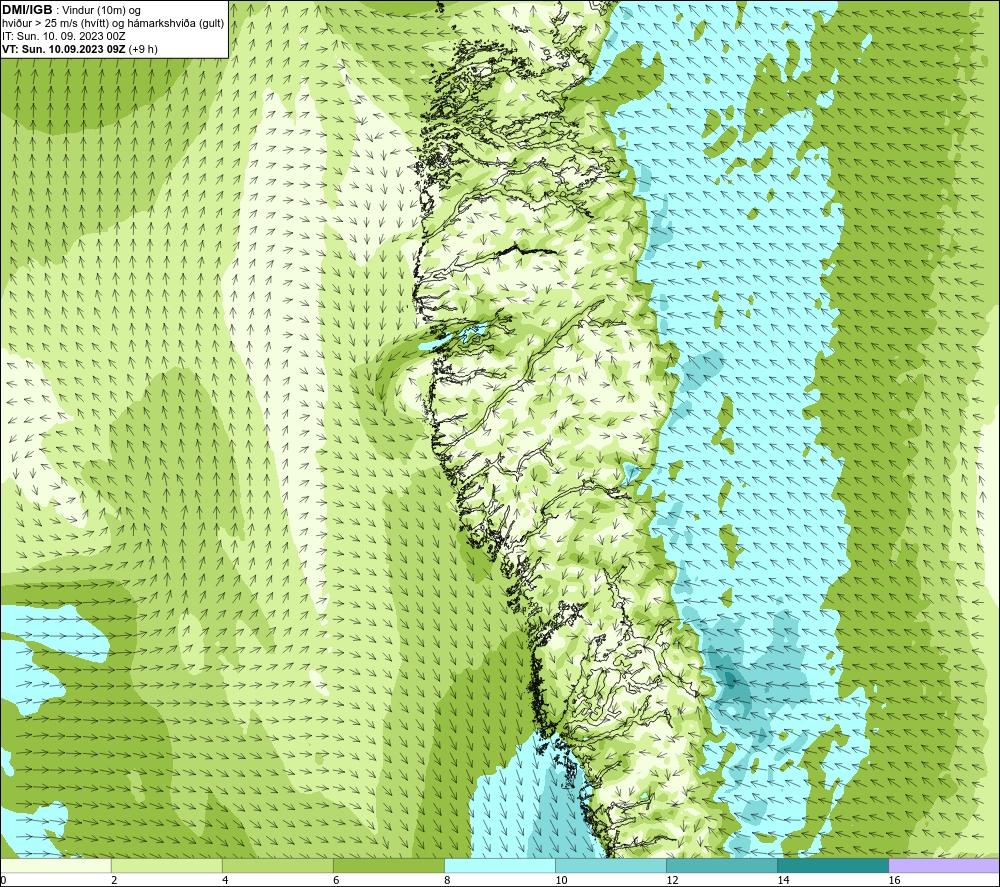Click the "Vindur (10m) og" text
The image size is (1000, 887).
[x=102, y=11]
